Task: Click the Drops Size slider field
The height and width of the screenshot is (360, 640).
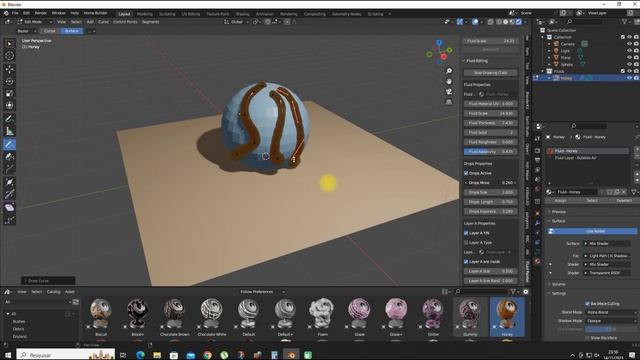Action: pos(491,192)
